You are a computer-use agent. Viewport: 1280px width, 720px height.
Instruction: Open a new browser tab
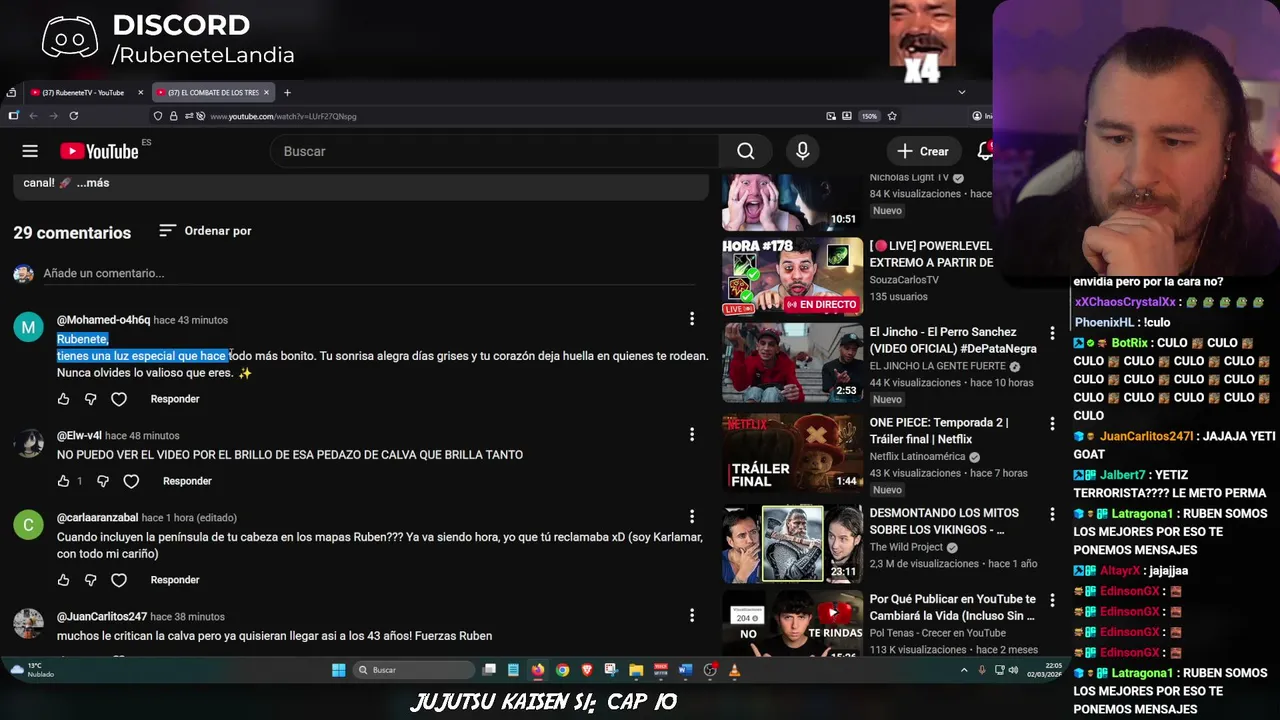click(x=287, y=92)
